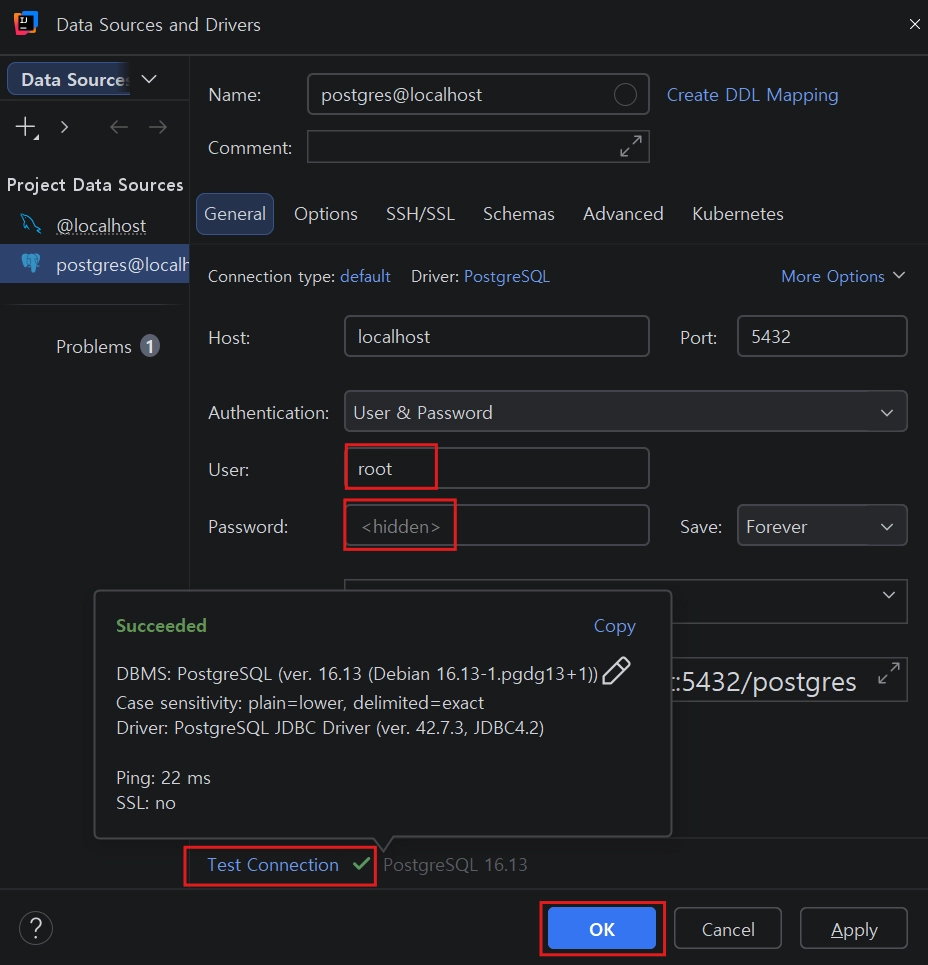
Task: Click the Password hidden field
Action: [x=496, y=526]
